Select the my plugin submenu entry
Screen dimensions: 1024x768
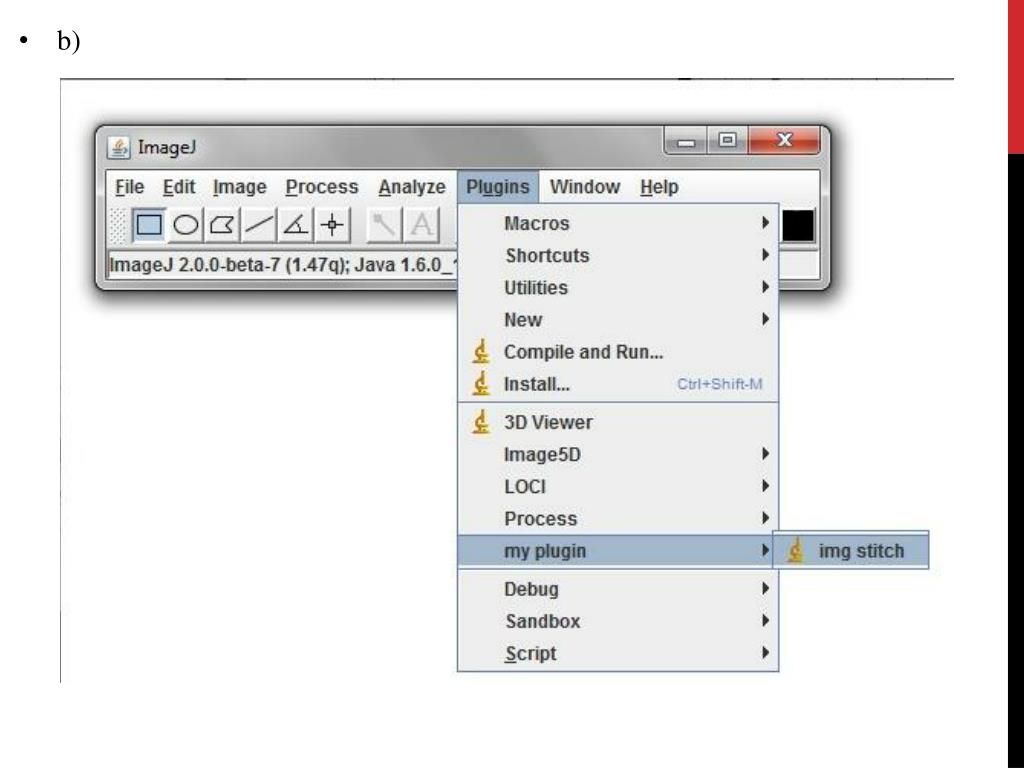pos(618,551)
